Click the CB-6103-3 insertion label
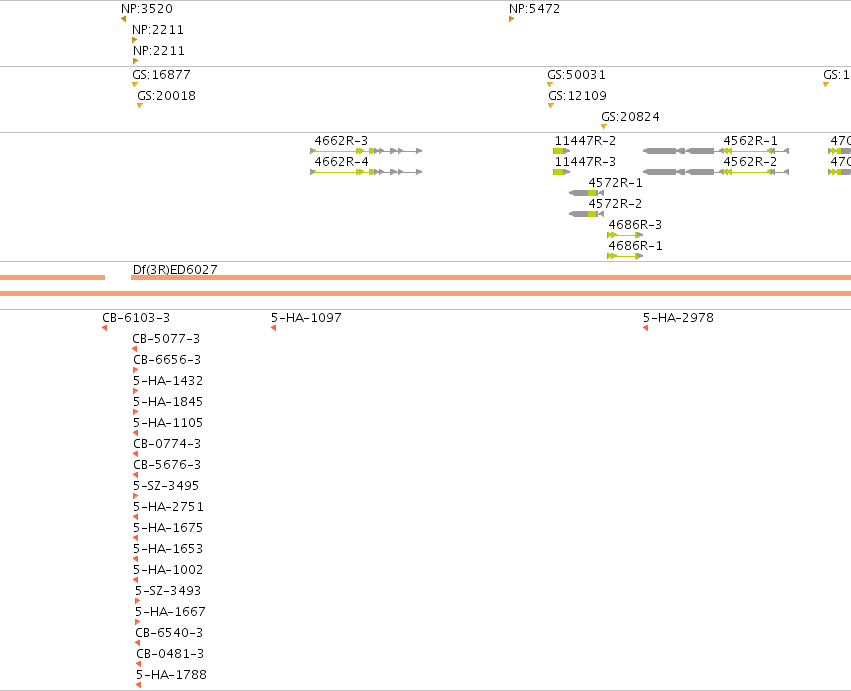Screen dimensions: 851x691 [136, 318]
